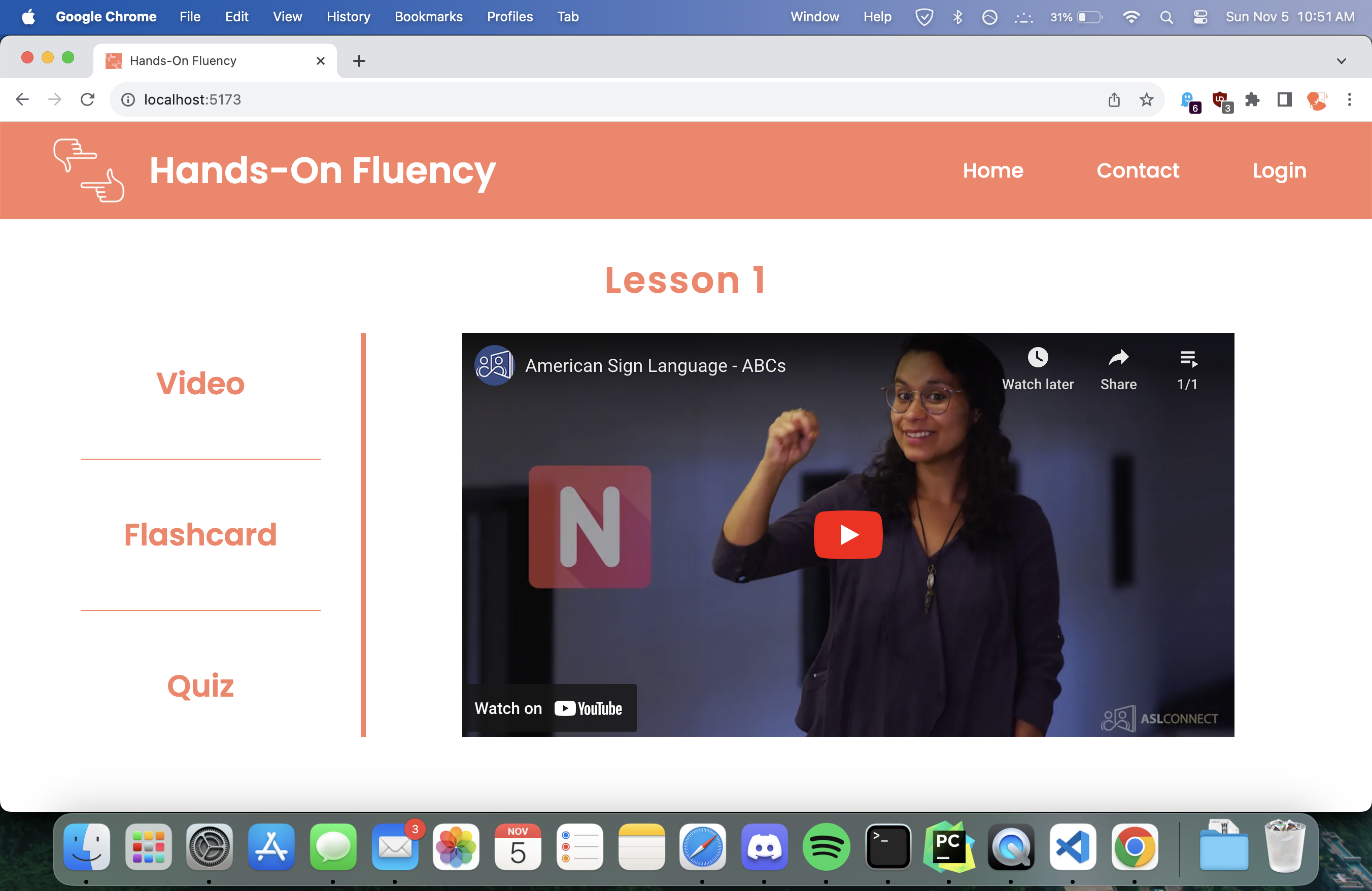Bookmark this page with star icon

1146,99
